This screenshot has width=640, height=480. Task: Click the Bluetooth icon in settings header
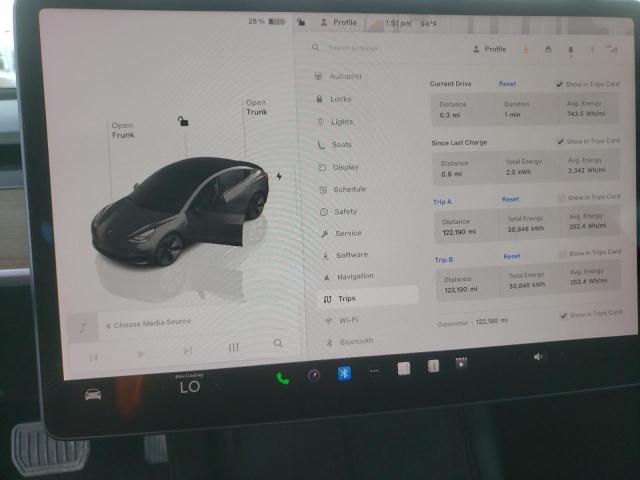point(592,50)
